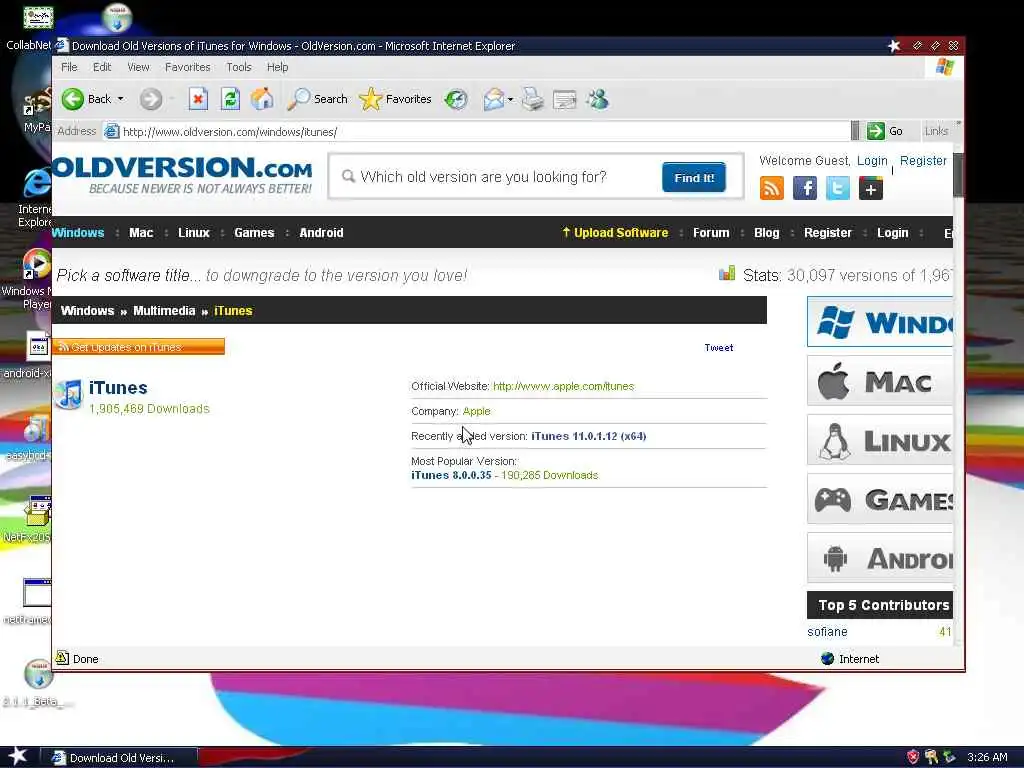
Task: Click the Tweet link
Action: click(x=718, y=347)
